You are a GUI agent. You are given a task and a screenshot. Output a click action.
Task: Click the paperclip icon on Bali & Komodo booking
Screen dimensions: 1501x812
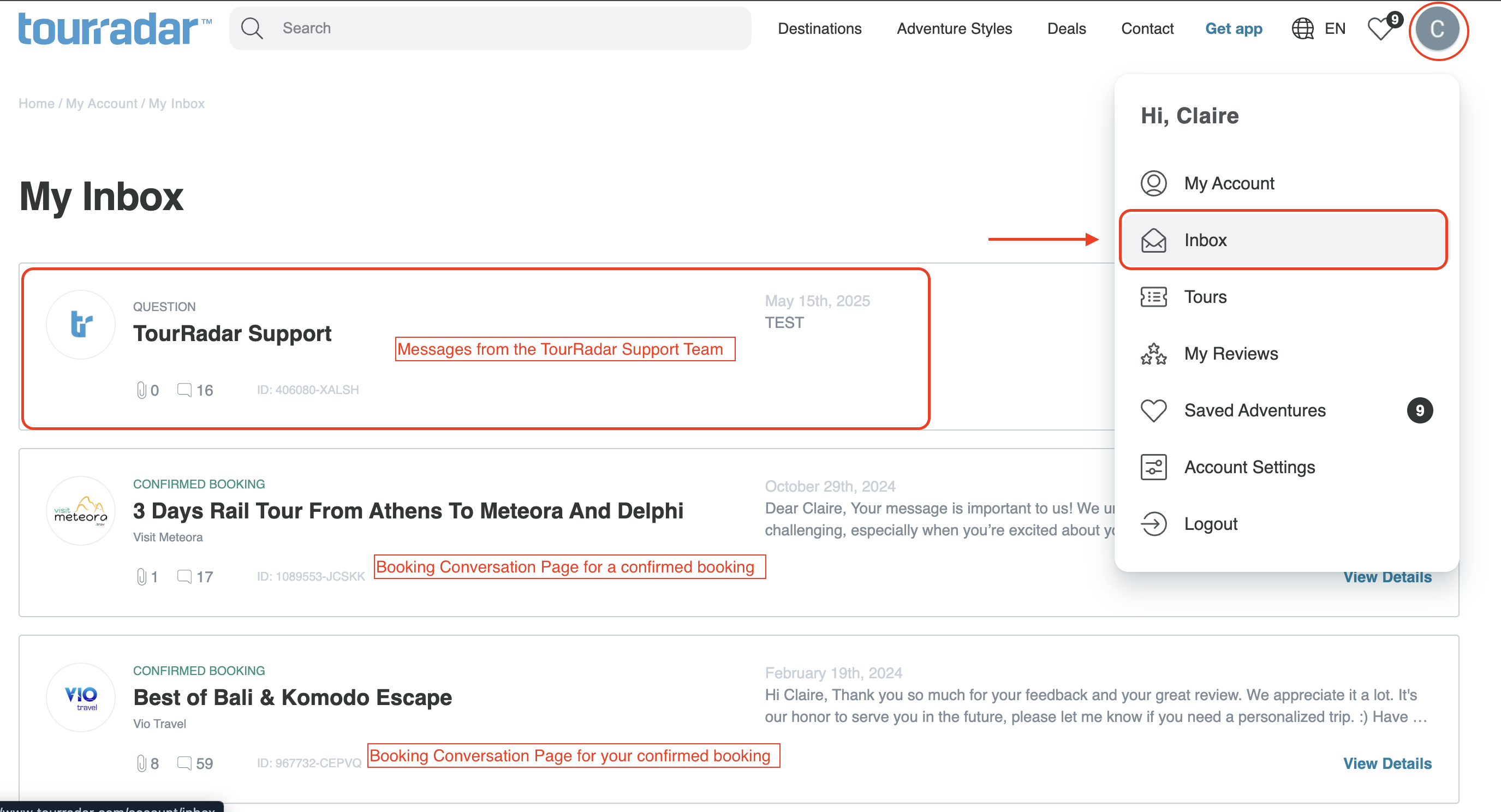[141, 762]
